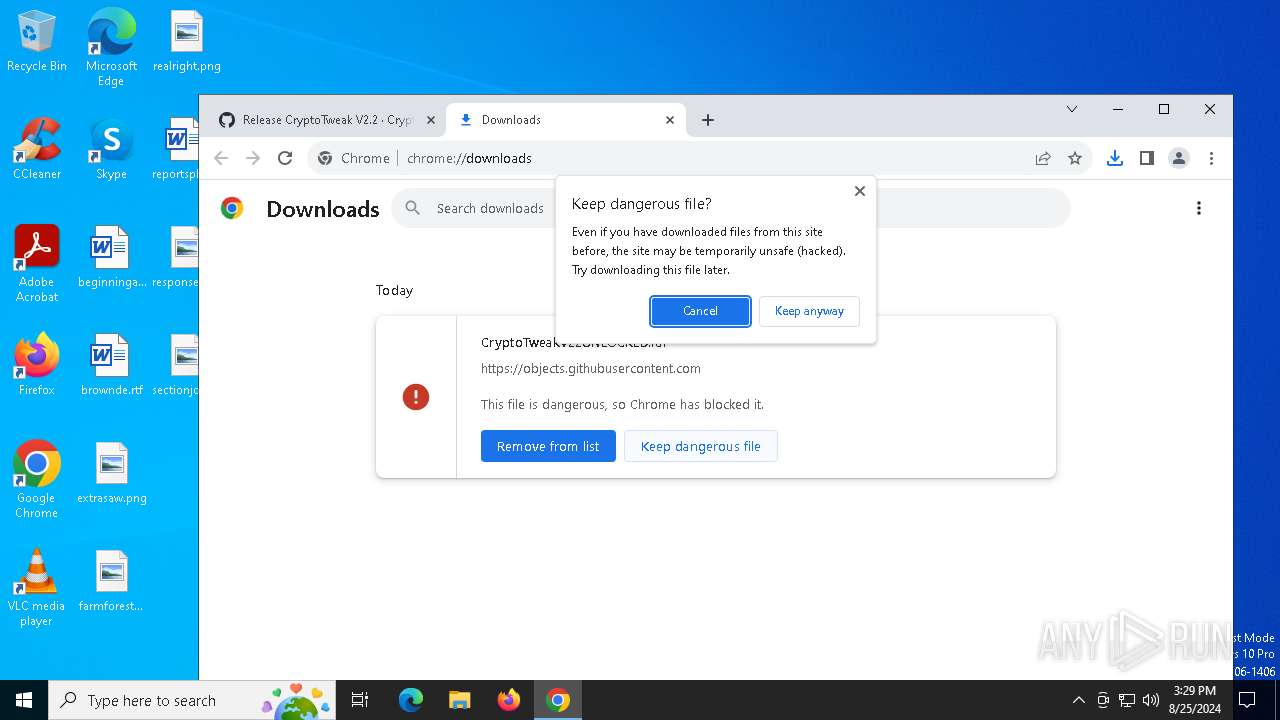Click the red danger warning icon

tap(416, 397)
